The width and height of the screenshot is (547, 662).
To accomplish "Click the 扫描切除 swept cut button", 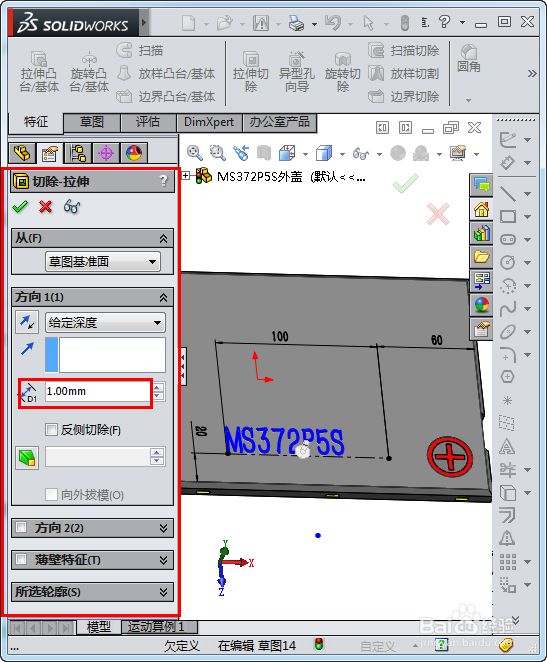I will (403, 51).
